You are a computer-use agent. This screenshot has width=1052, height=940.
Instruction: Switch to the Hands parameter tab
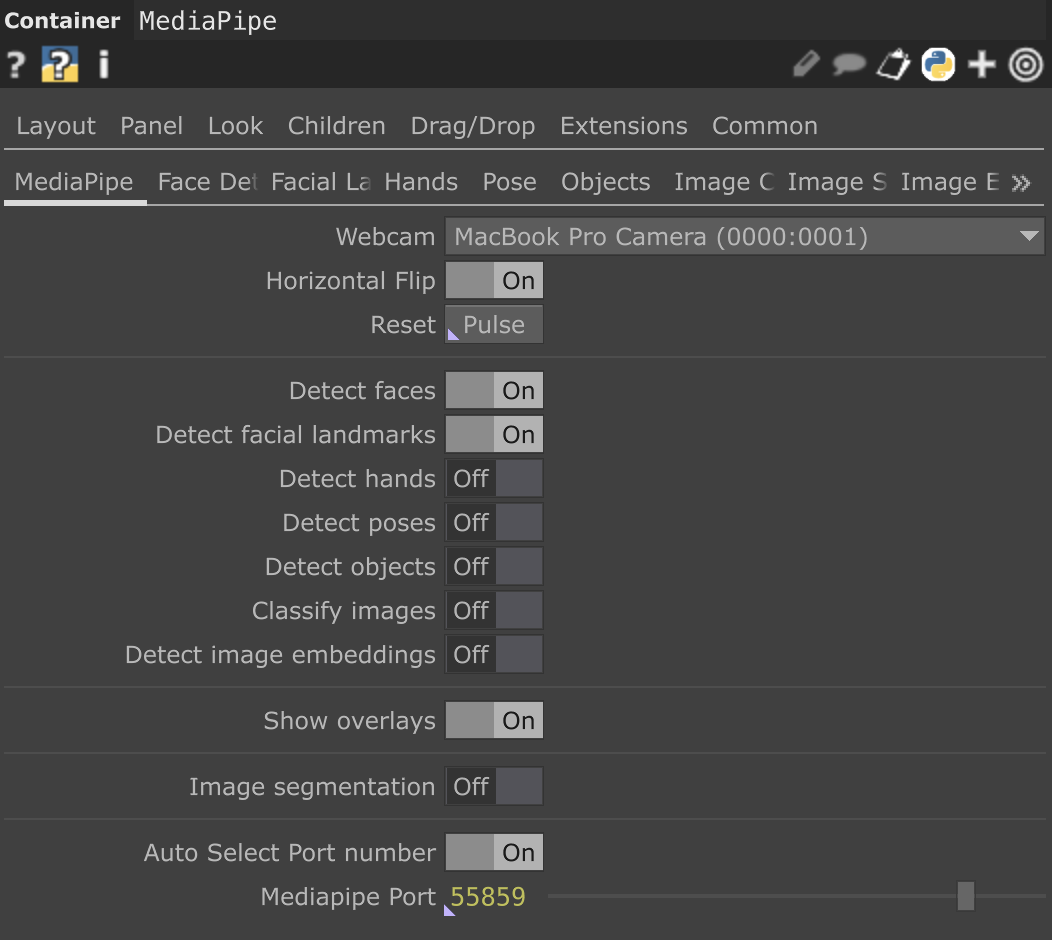[x=421, y=182]
